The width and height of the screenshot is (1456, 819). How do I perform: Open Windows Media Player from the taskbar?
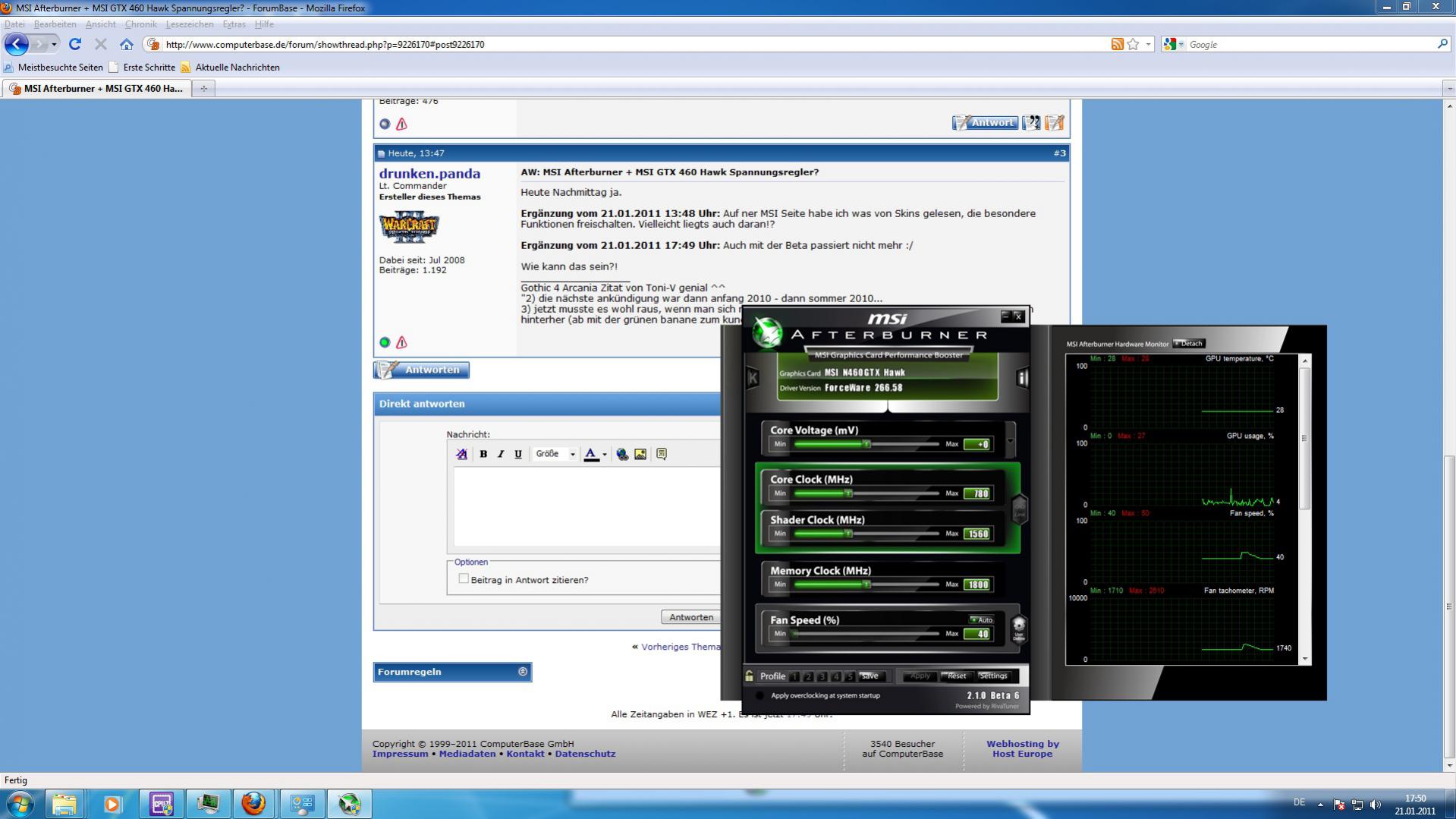click(x=112, y=804)
